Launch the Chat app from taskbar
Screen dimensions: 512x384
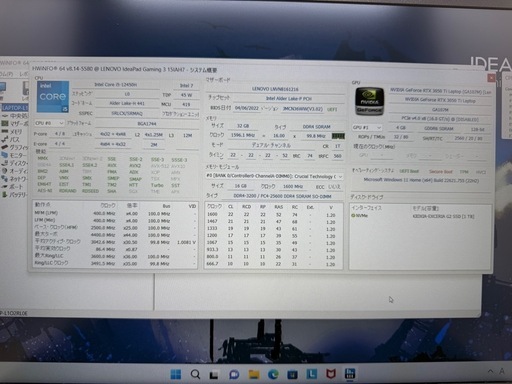pyautogui.click(x=234, y=374)
